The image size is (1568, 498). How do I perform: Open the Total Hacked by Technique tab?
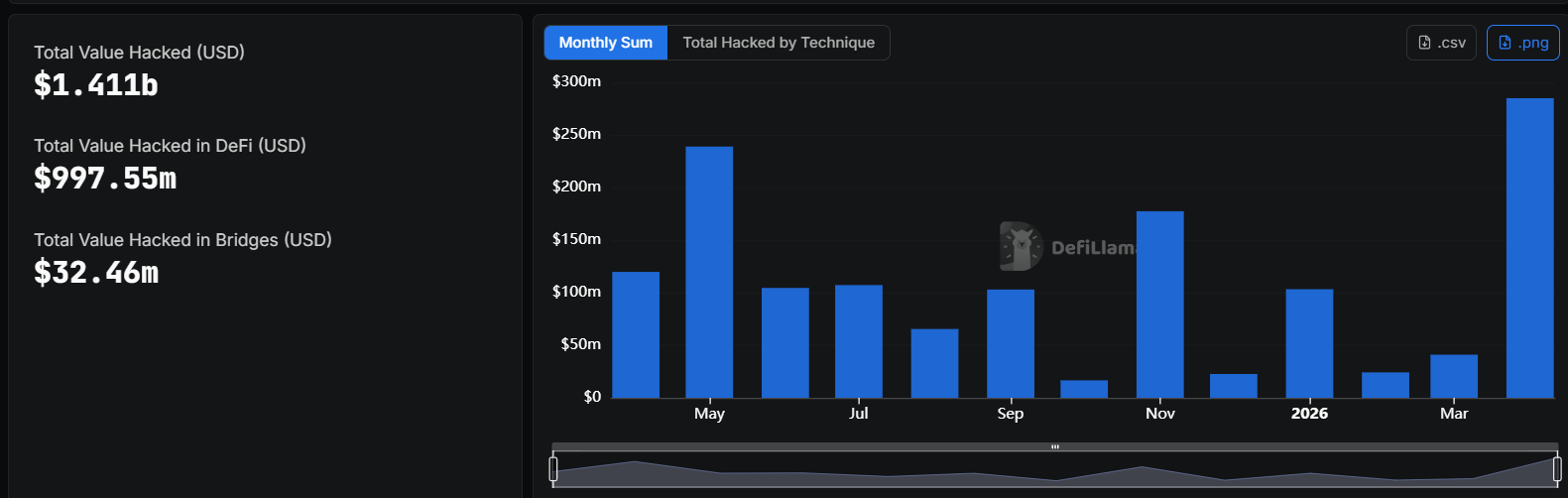click(x=779, y=43)
